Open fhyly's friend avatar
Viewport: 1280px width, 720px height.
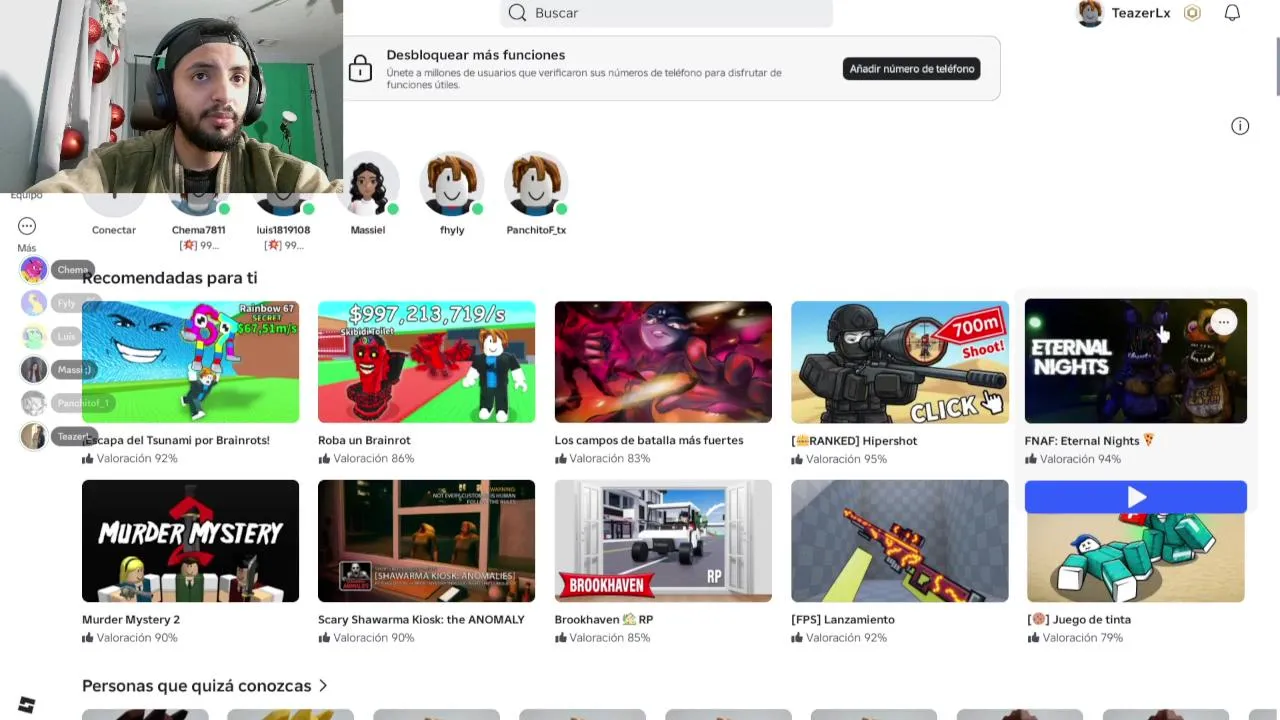pos(452,186)
